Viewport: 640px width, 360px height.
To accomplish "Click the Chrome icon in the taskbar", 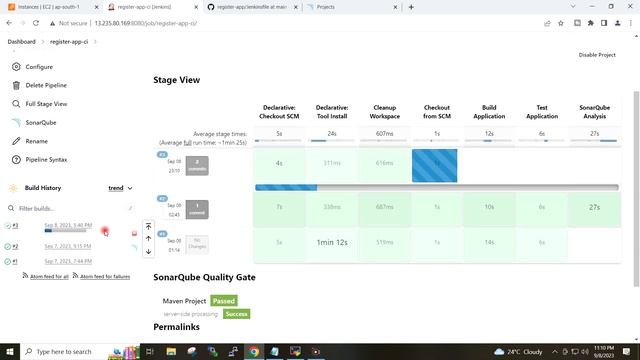I will [x=254, y=351].
